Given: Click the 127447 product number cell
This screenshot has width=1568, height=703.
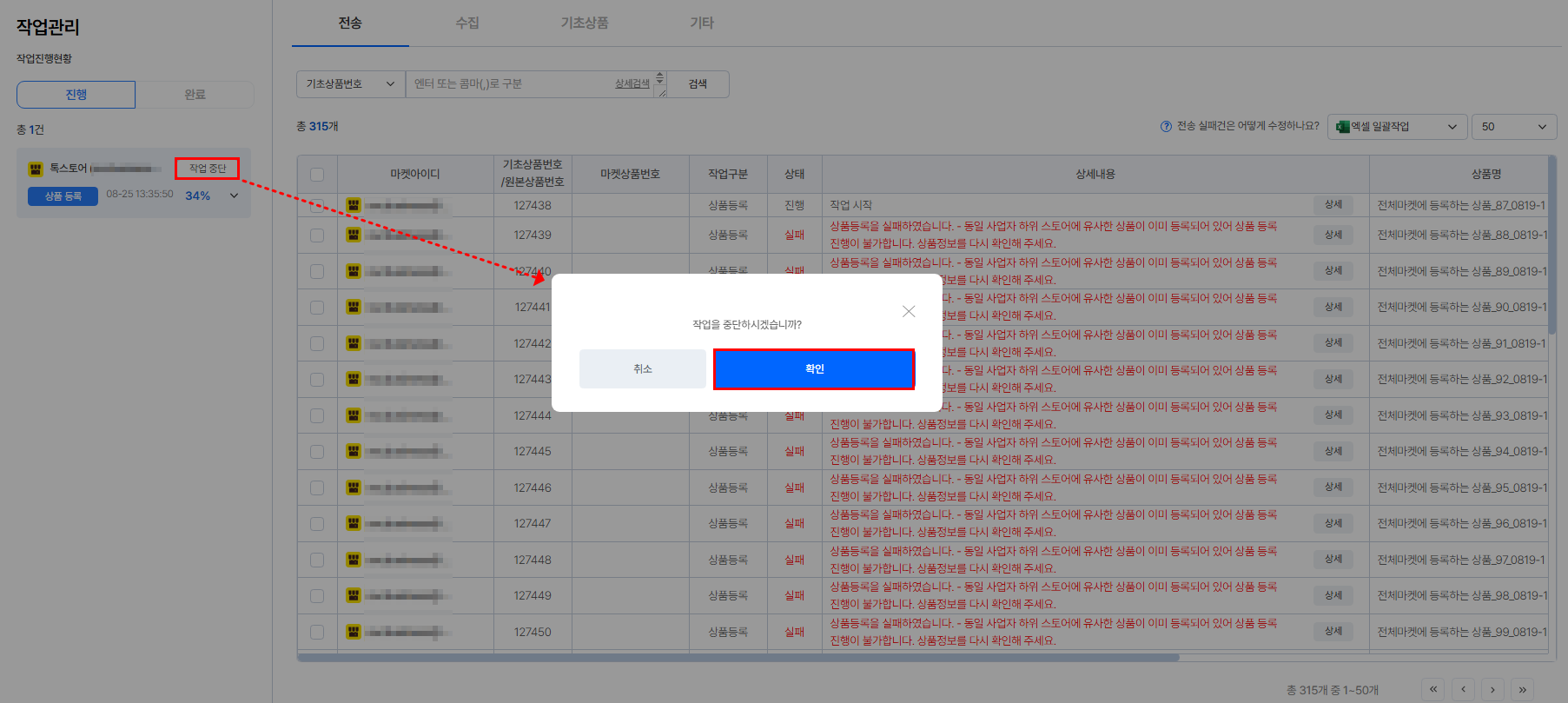Looking at the screenshot, I should [x=533, y=524].
